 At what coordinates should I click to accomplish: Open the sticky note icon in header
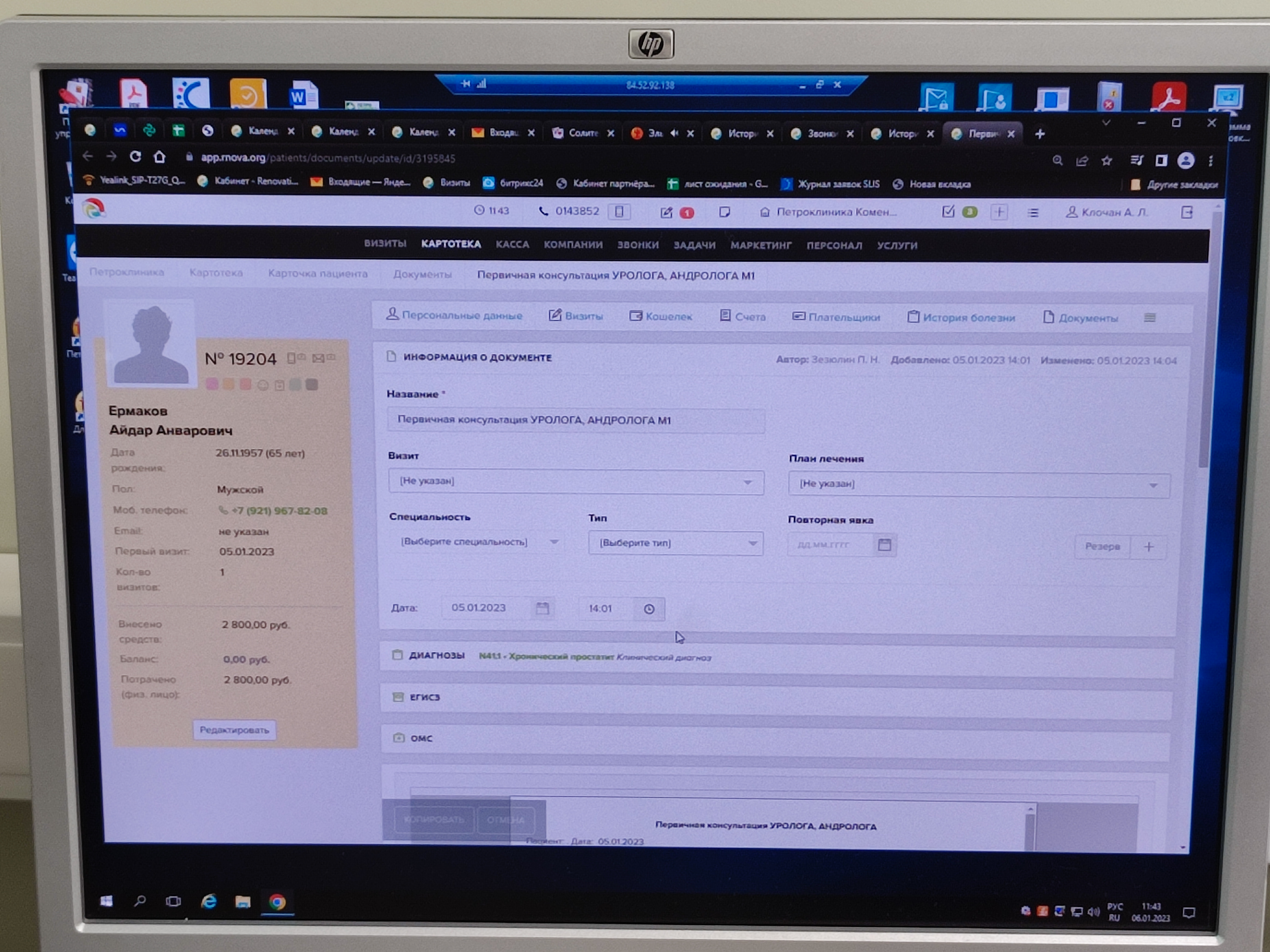[x=725, y=212]
